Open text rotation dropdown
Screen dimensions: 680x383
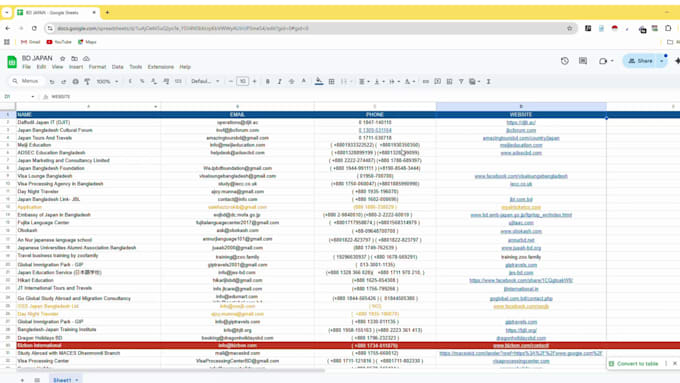(x=410, y=82)
